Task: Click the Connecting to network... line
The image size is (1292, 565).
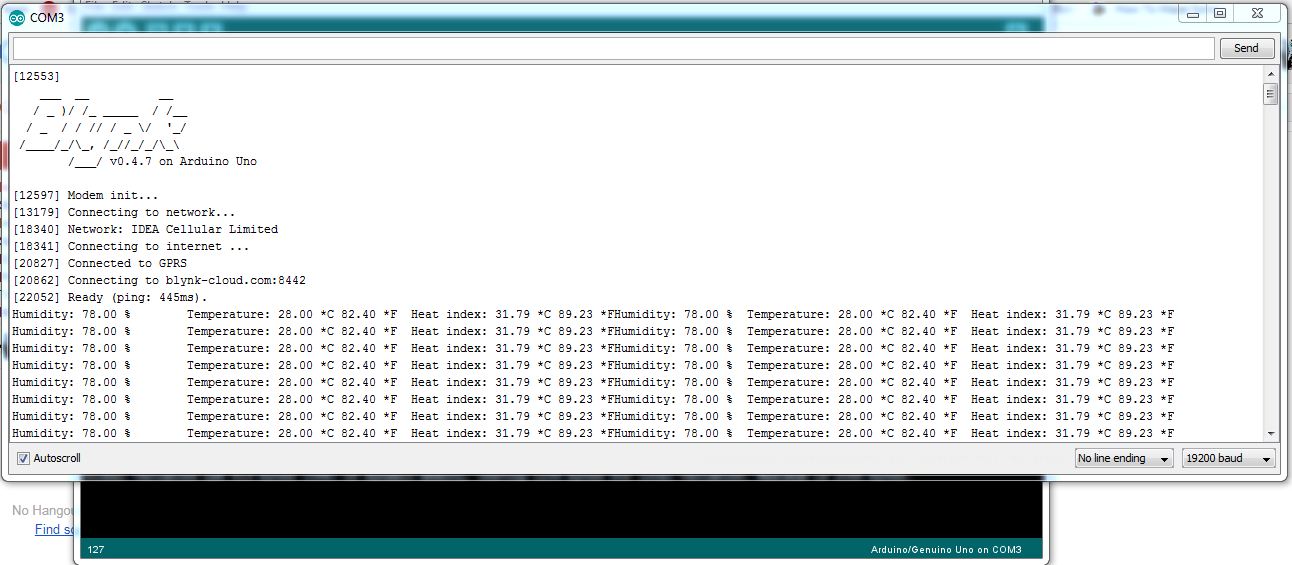Action: pyautogui.click(x=124, y=213)
